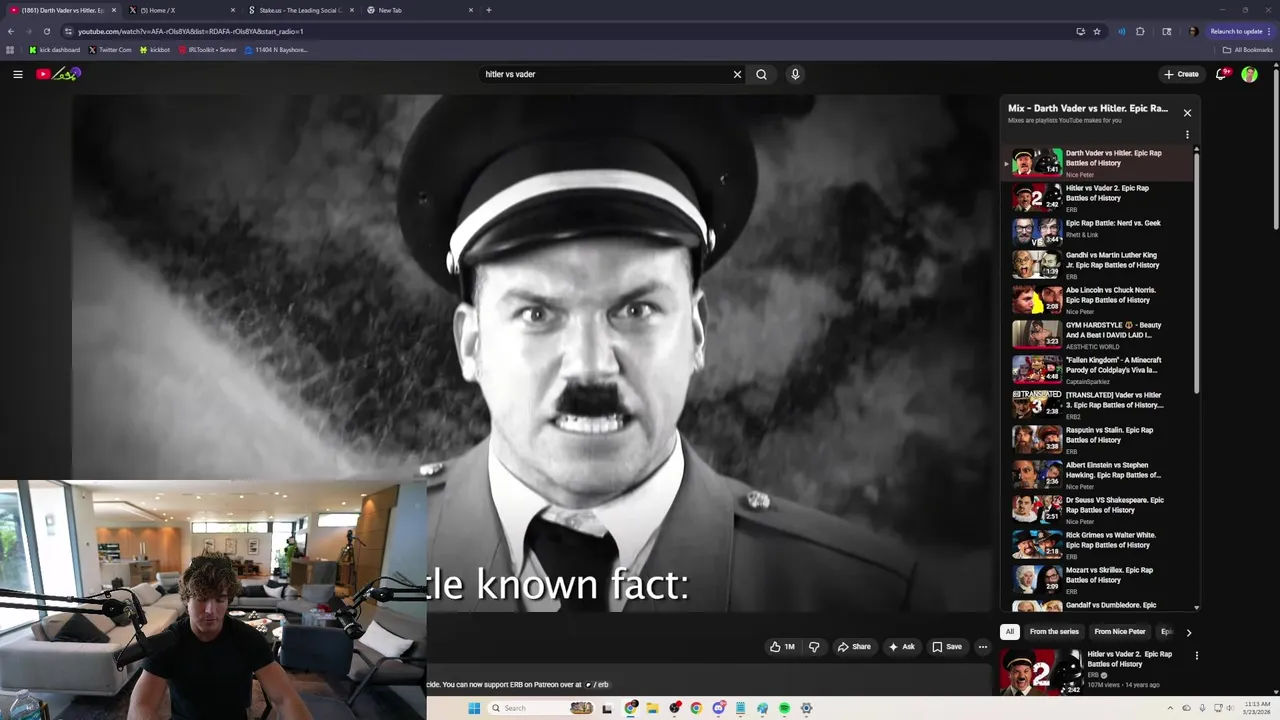The height and width of the screenshot is (720, 1280).
Task: Play Rasputin vs Stalin video
Action: tap(1098, 440)
